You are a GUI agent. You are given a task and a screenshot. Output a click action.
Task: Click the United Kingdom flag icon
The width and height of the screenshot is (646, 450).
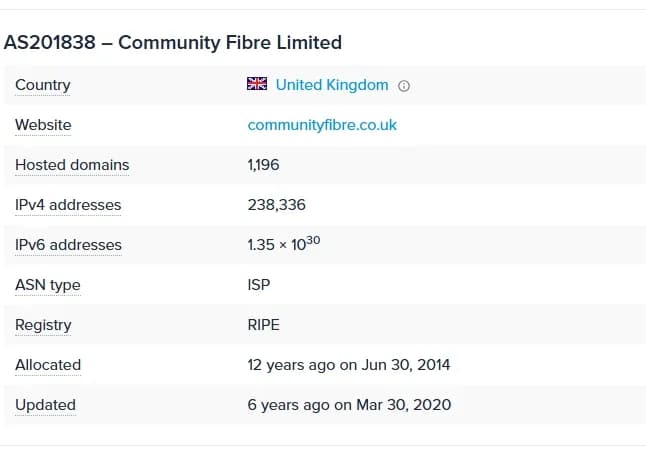click(x=257, y=85)
